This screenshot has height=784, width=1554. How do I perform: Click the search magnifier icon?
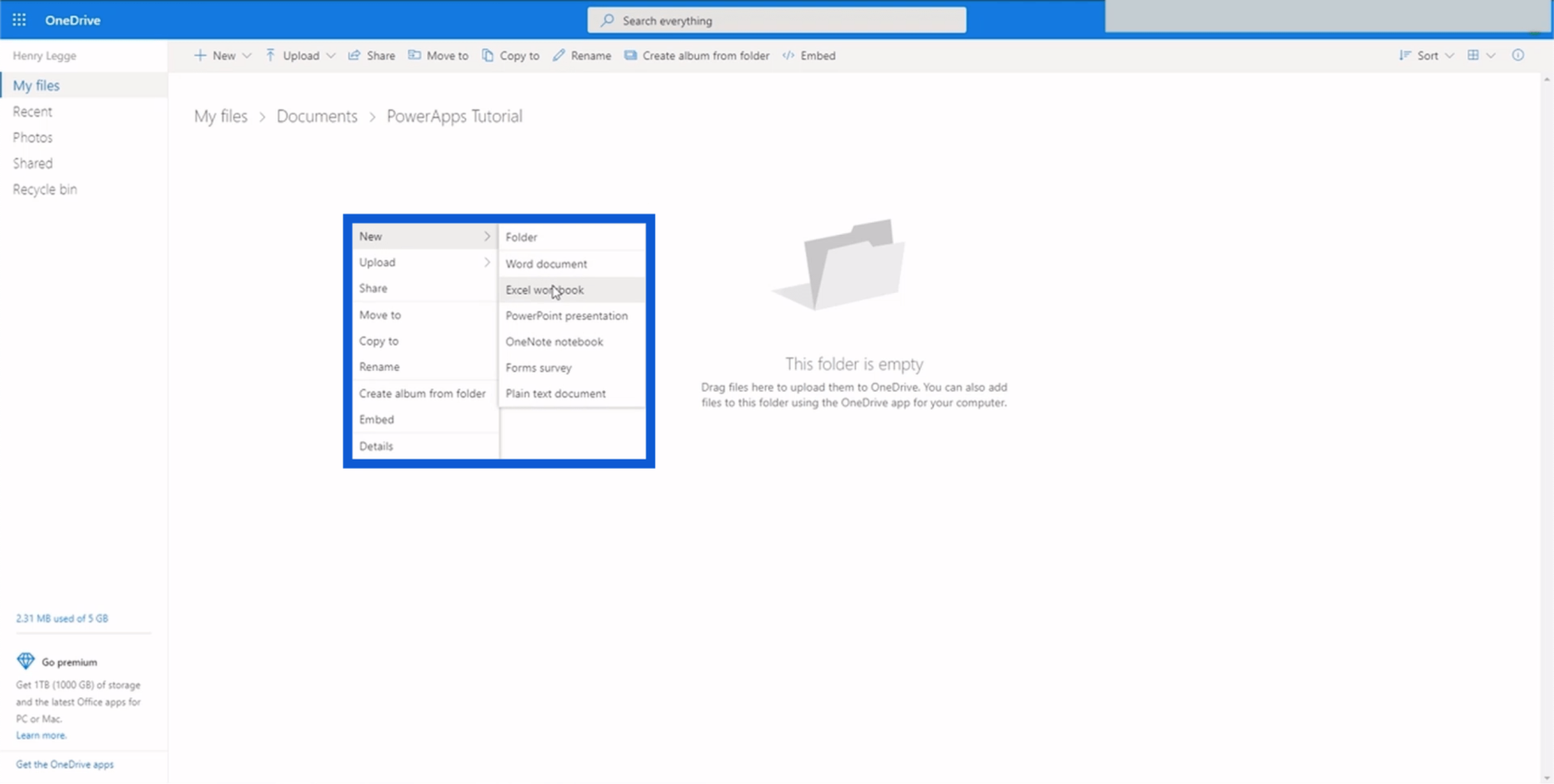pyautogui.click(x=607, y=20)
